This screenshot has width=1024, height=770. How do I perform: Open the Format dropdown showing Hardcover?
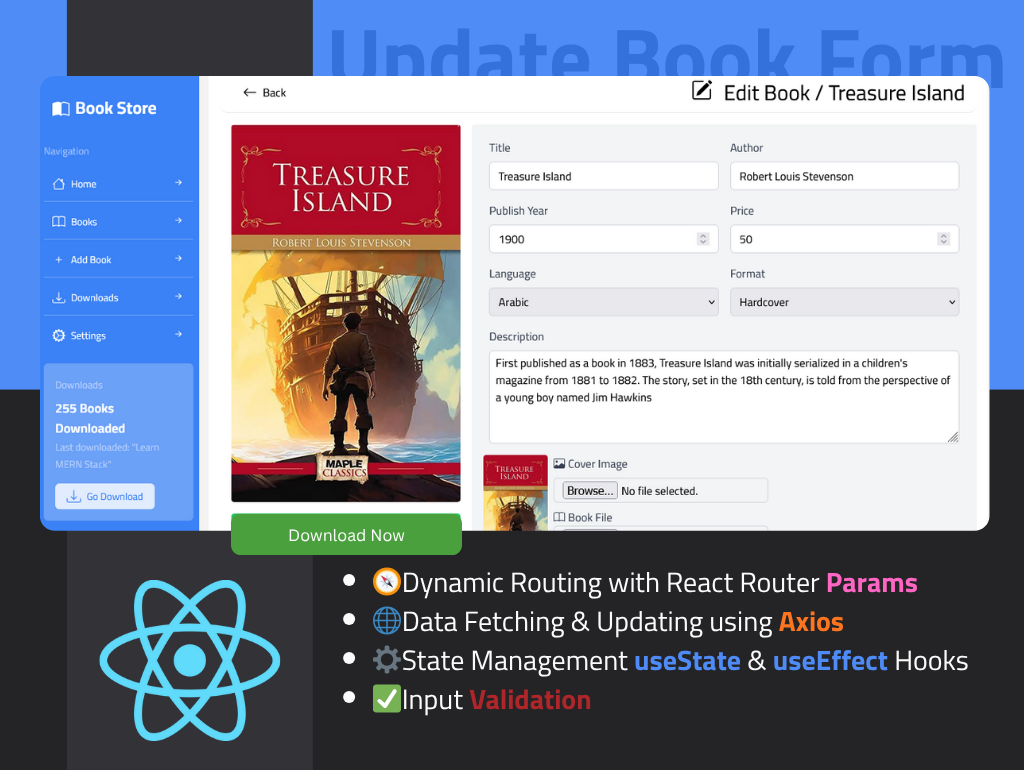coord(844,302)
